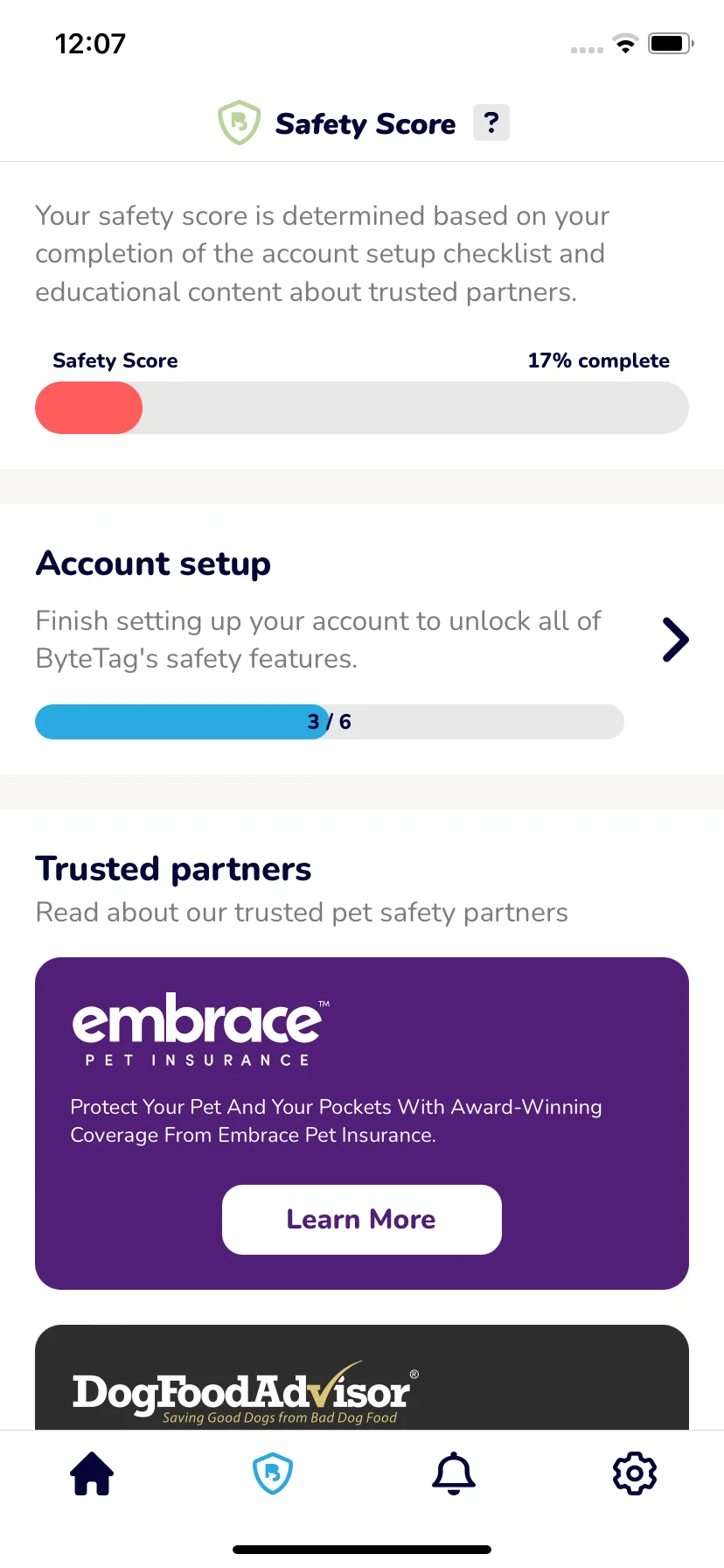This screenshot has width=724, height=1568.
Task: Expand Account setup with the chevron arrow
Action: tap(675, 640)
